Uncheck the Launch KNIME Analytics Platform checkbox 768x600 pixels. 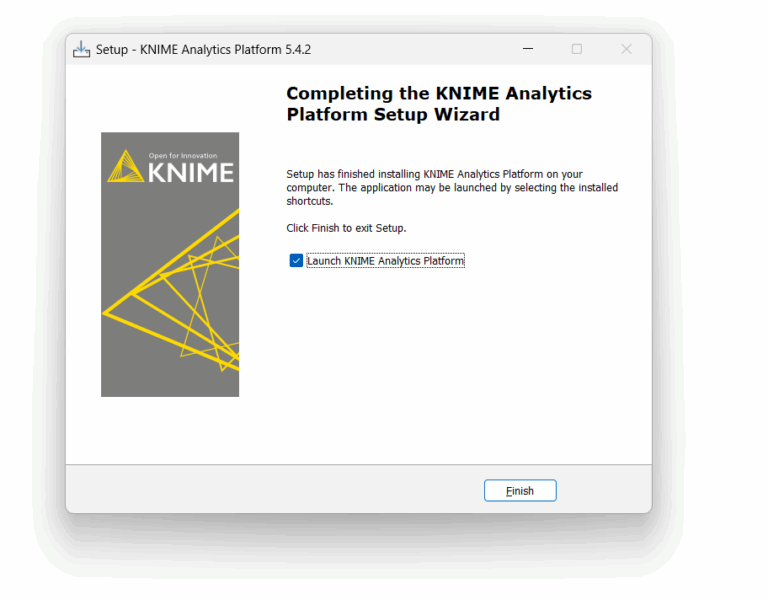click(x=296, y=261)
